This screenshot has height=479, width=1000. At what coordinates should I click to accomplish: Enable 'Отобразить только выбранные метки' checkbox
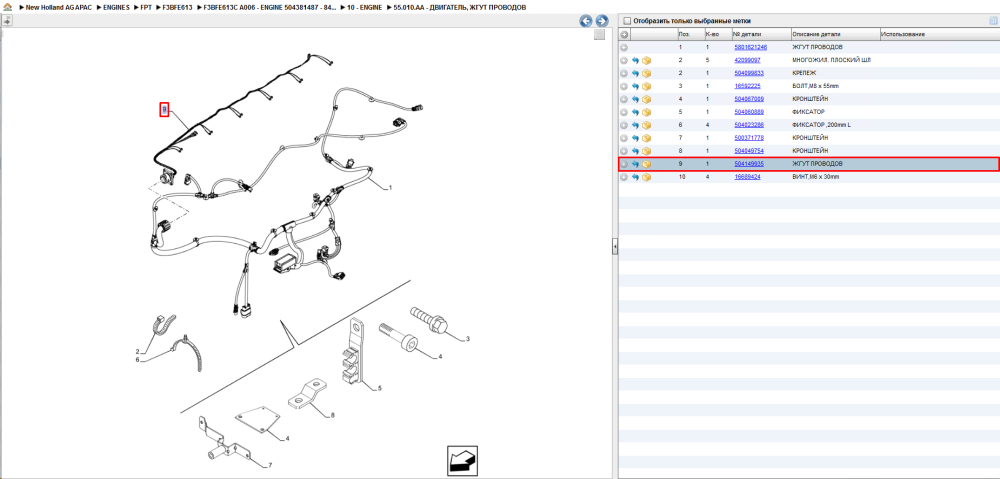[x=627, y=20]
